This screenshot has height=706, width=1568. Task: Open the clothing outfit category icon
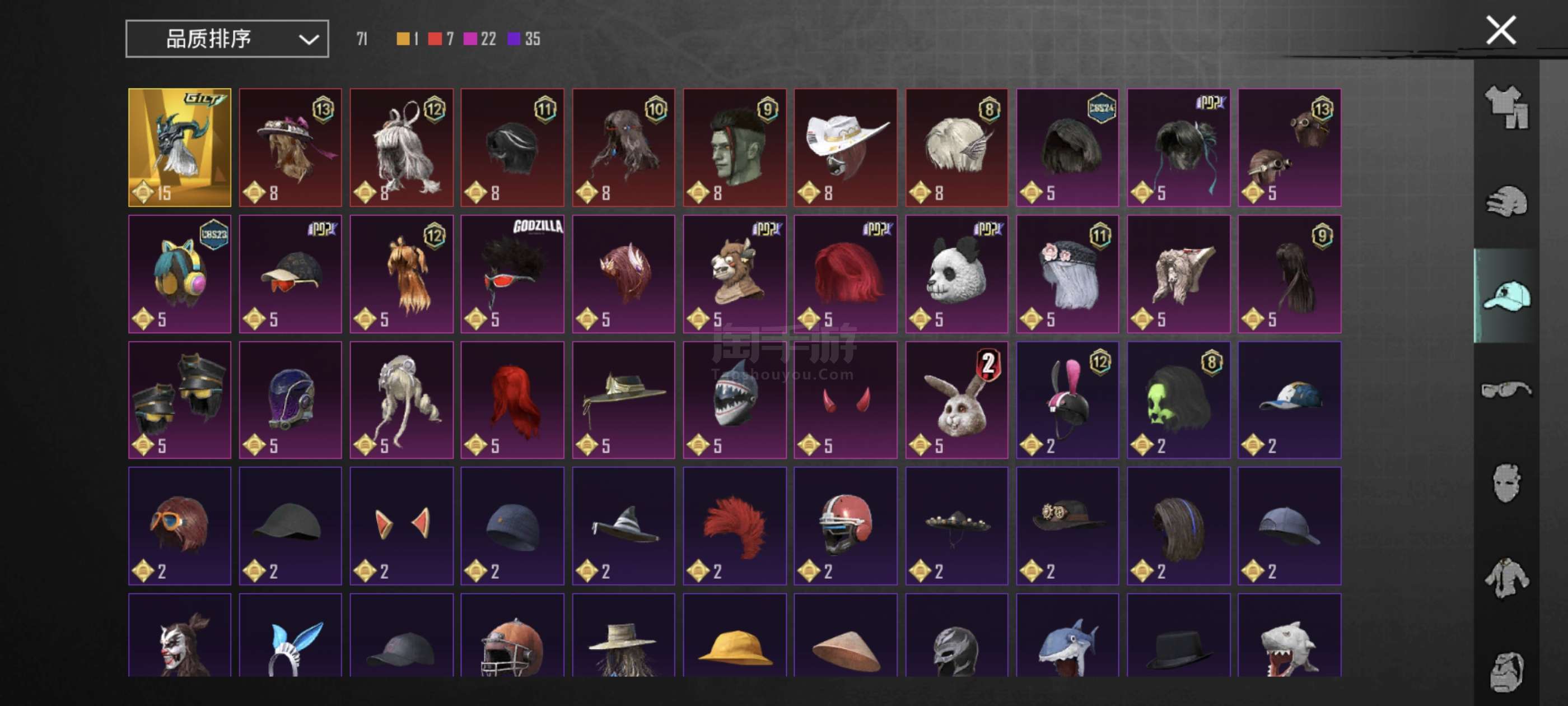pyautogui.click(x=1506, y=107)
